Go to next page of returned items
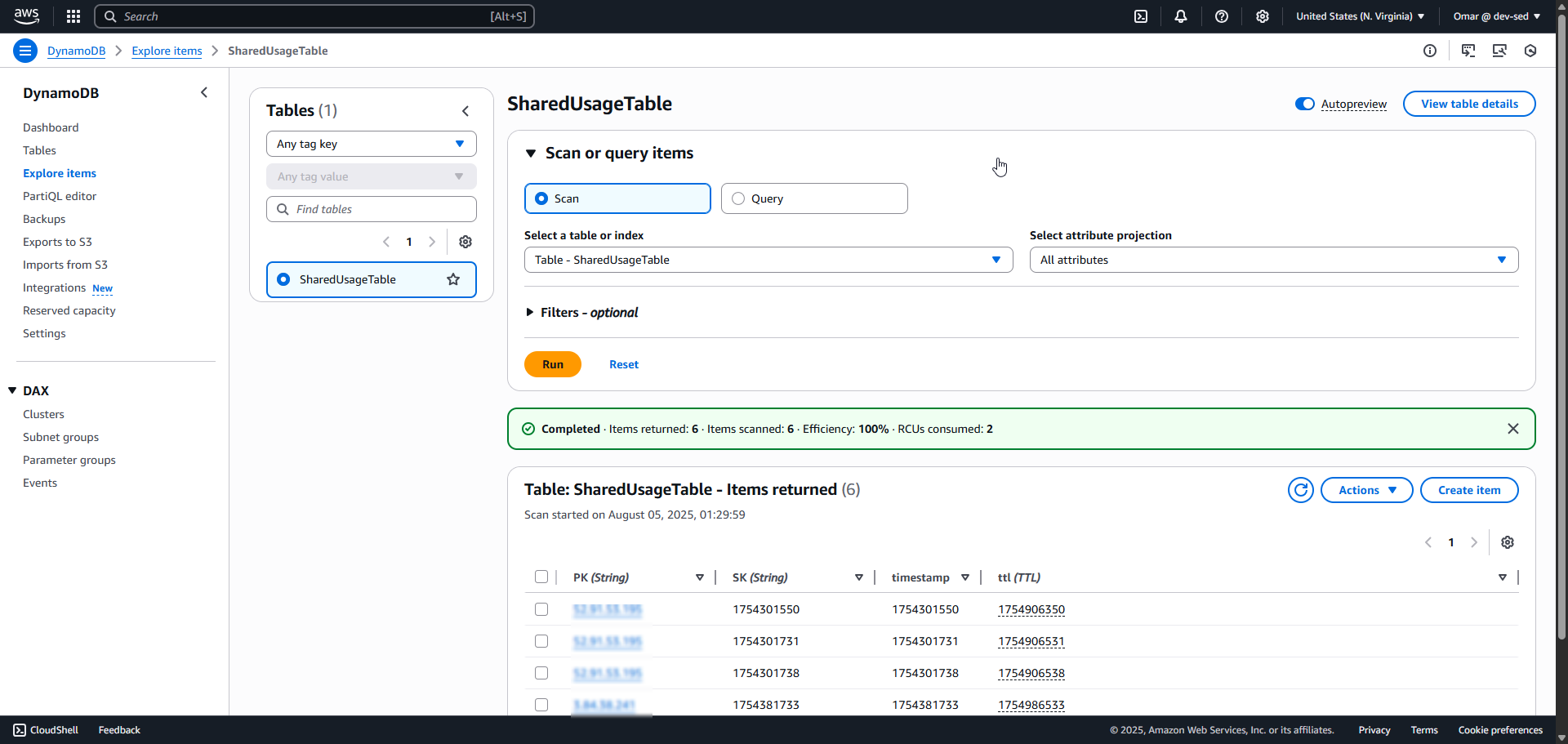The image size is (1568, 744). [1474, 542]
